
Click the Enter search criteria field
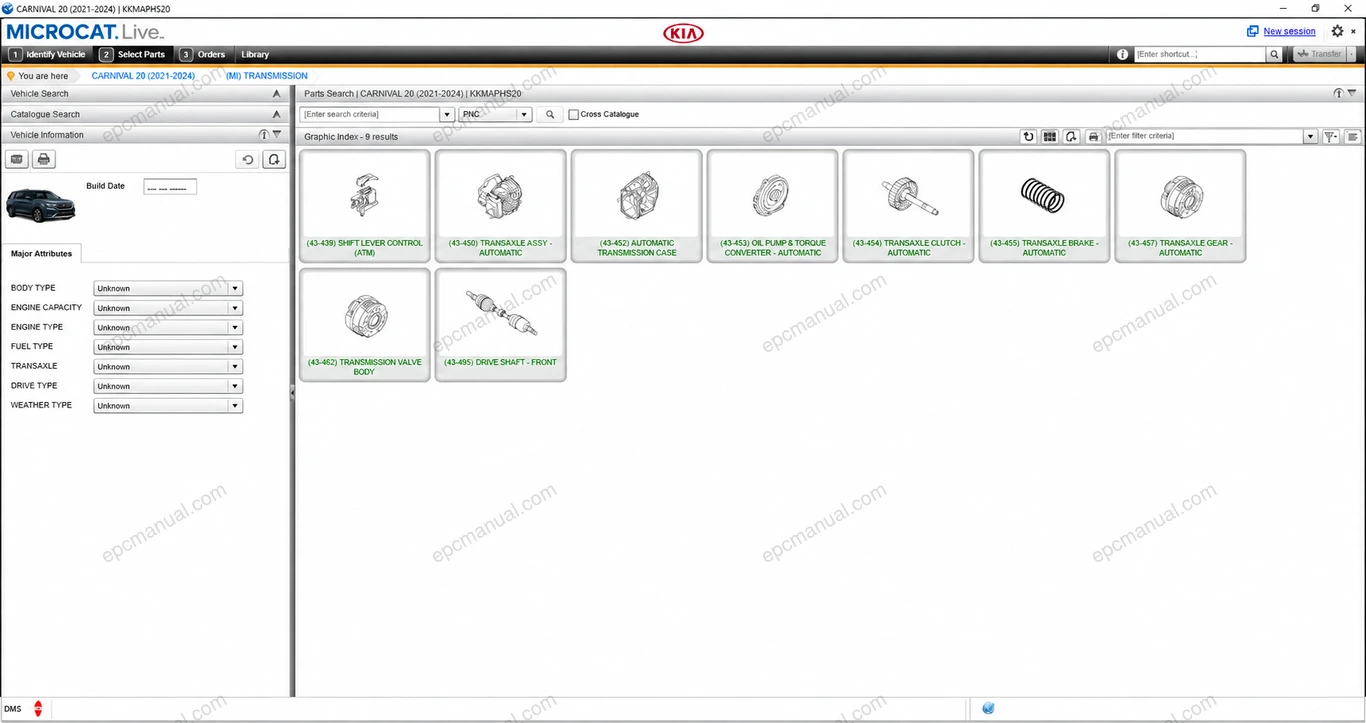(x=370, y=115)
